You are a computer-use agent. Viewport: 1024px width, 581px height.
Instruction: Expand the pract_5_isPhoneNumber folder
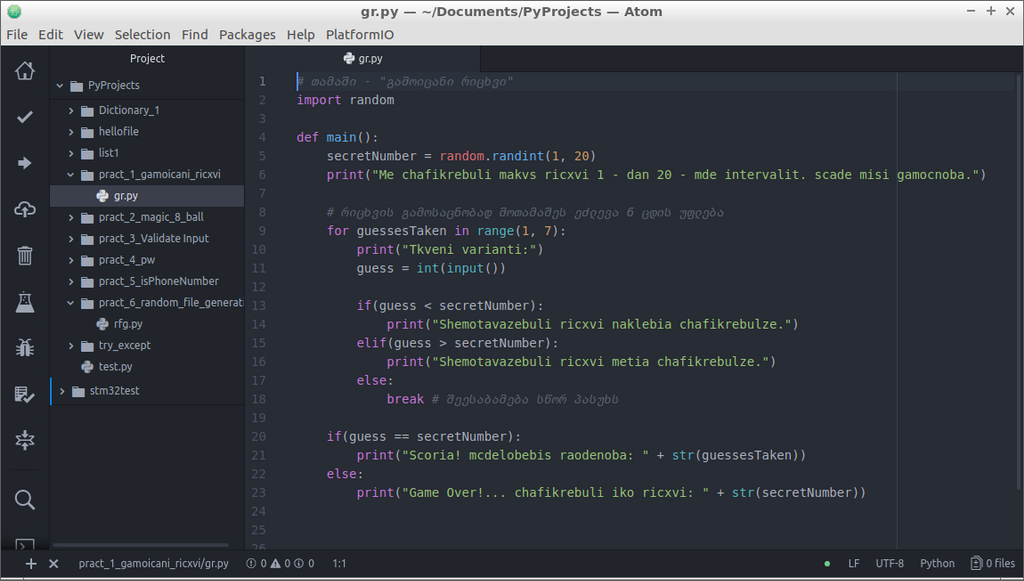[71, 281]
